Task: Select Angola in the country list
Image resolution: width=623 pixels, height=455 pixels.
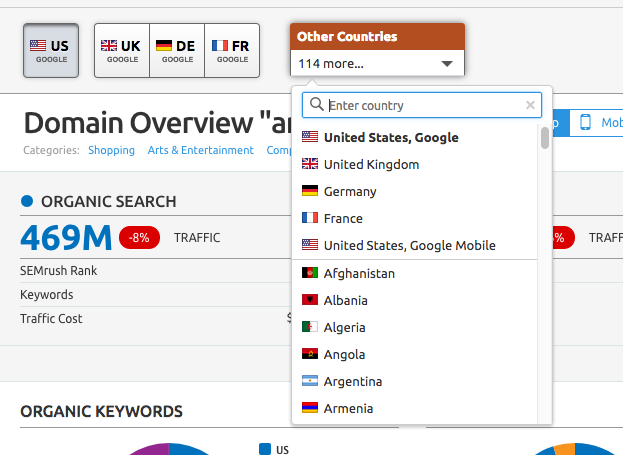Action: (x=414, y=354)
